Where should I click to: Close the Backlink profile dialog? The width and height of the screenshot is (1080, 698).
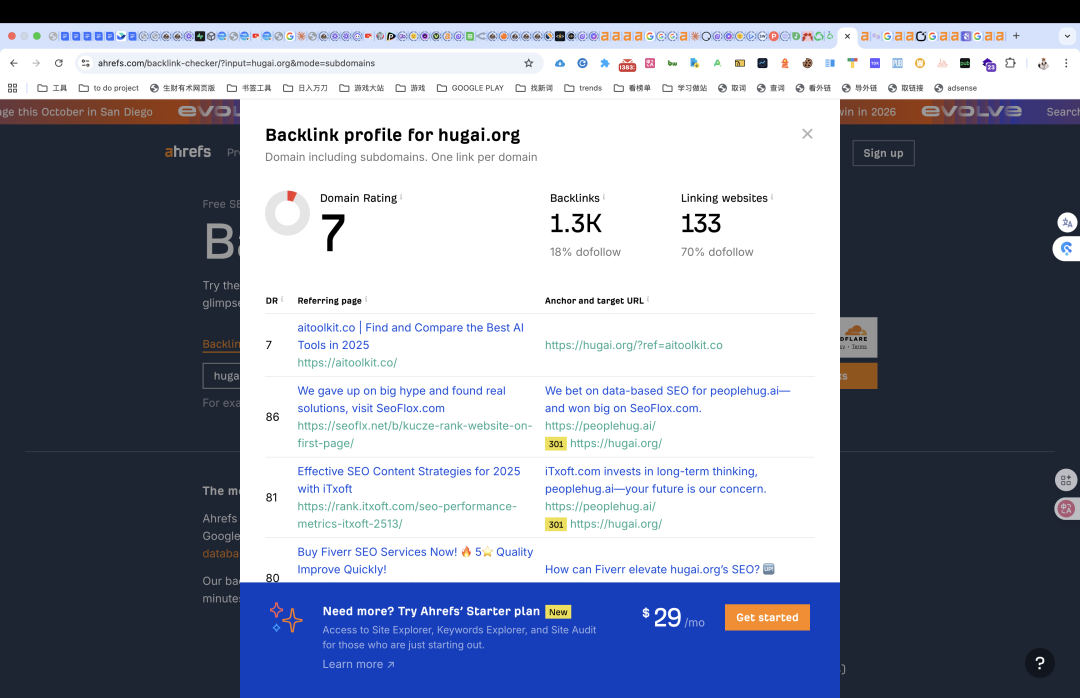pyautogui.click(x=807, y=134)
